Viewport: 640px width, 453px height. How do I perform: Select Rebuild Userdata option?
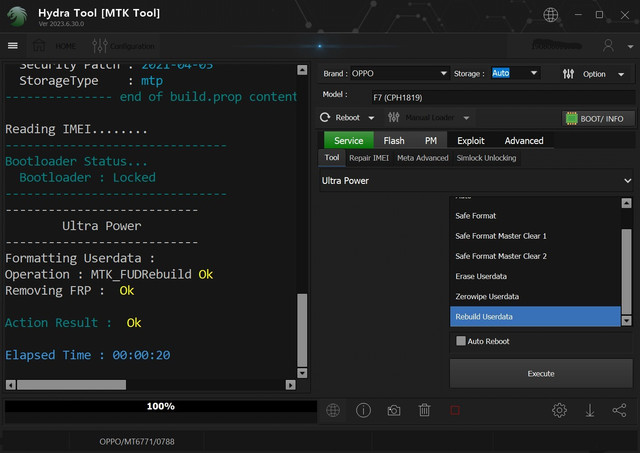535,317
